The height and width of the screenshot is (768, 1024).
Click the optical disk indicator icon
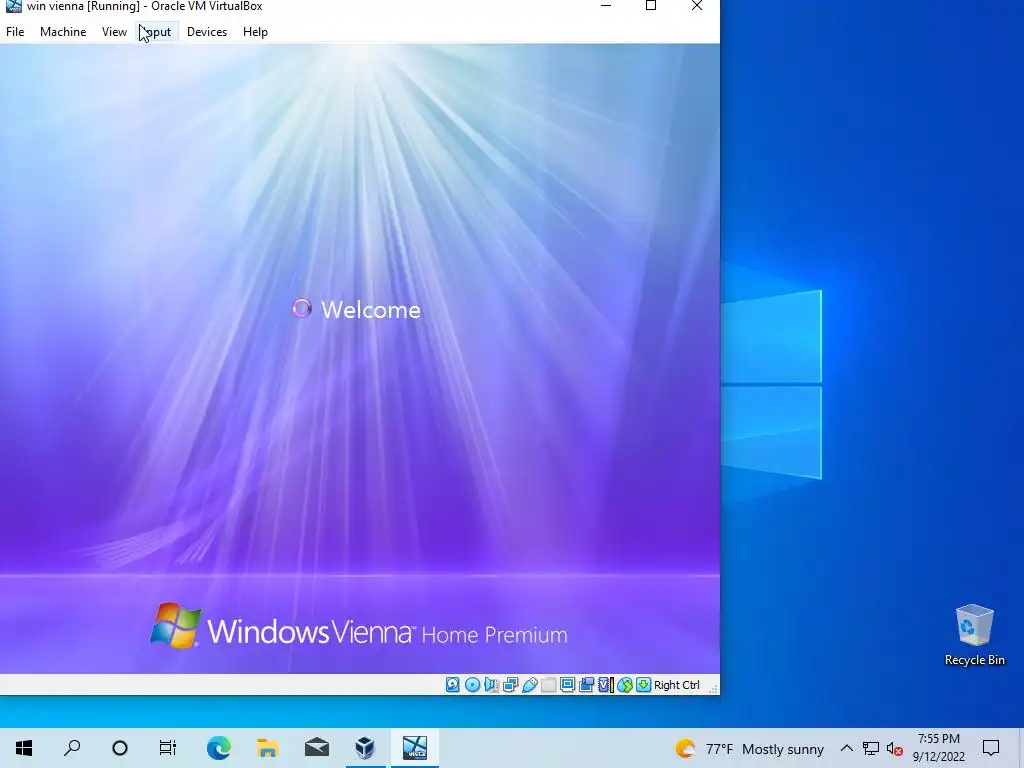pyautogui.click(x=472, y=684)
